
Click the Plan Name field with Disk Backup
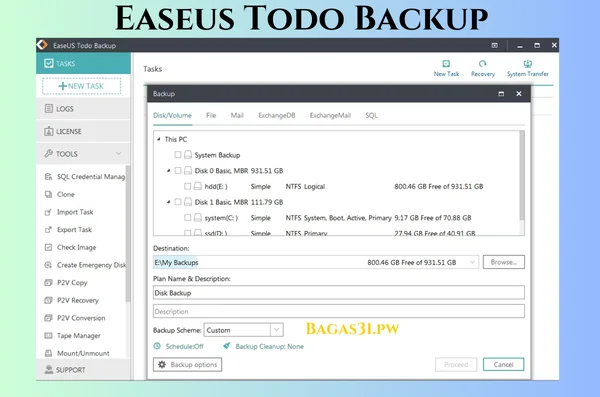(339, 292)
